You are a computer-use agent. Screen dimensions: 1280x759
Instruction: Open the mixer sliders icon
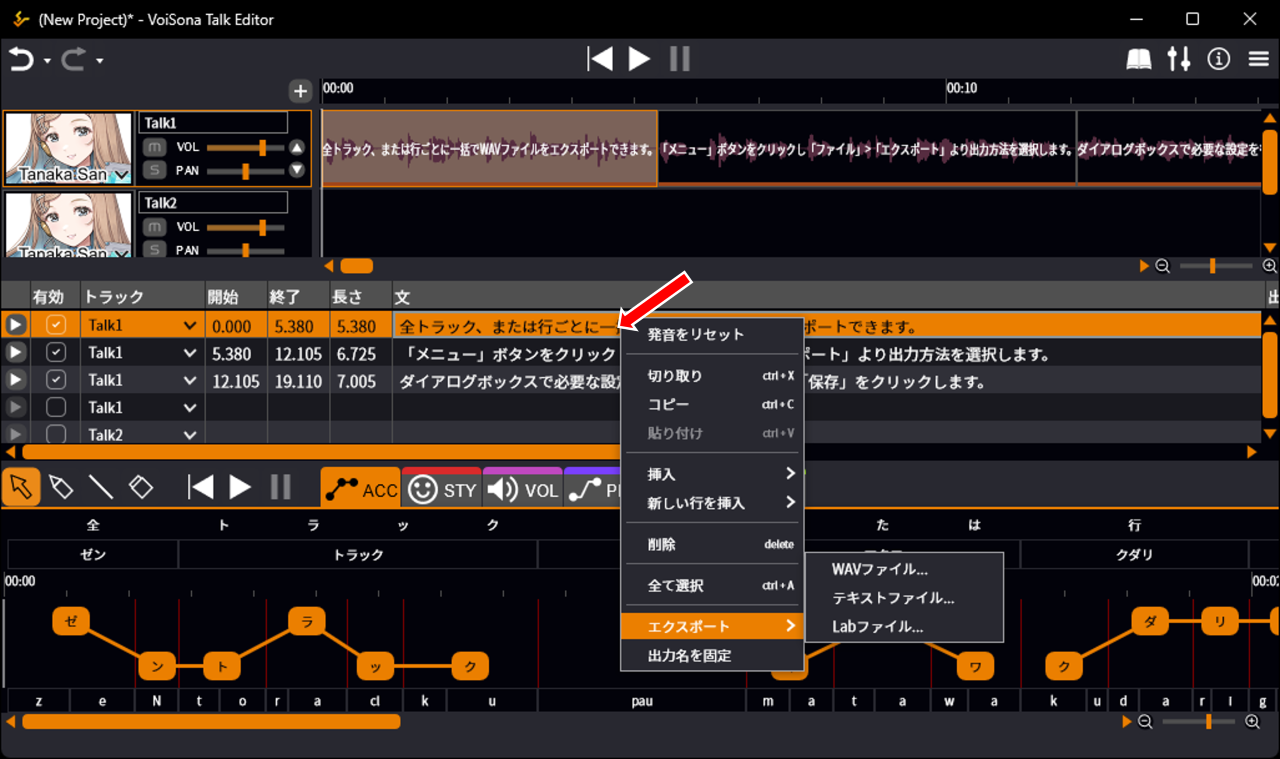click(1179, 60)
